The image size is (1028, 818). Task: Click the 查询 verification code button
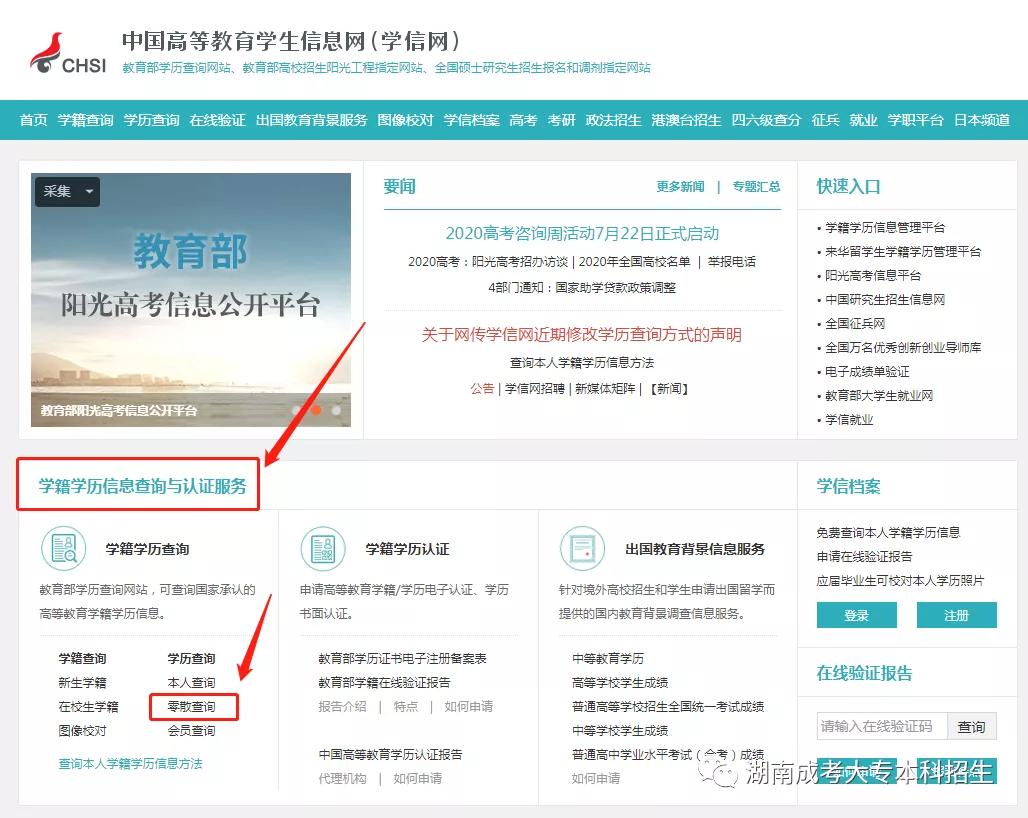[972, 726]
